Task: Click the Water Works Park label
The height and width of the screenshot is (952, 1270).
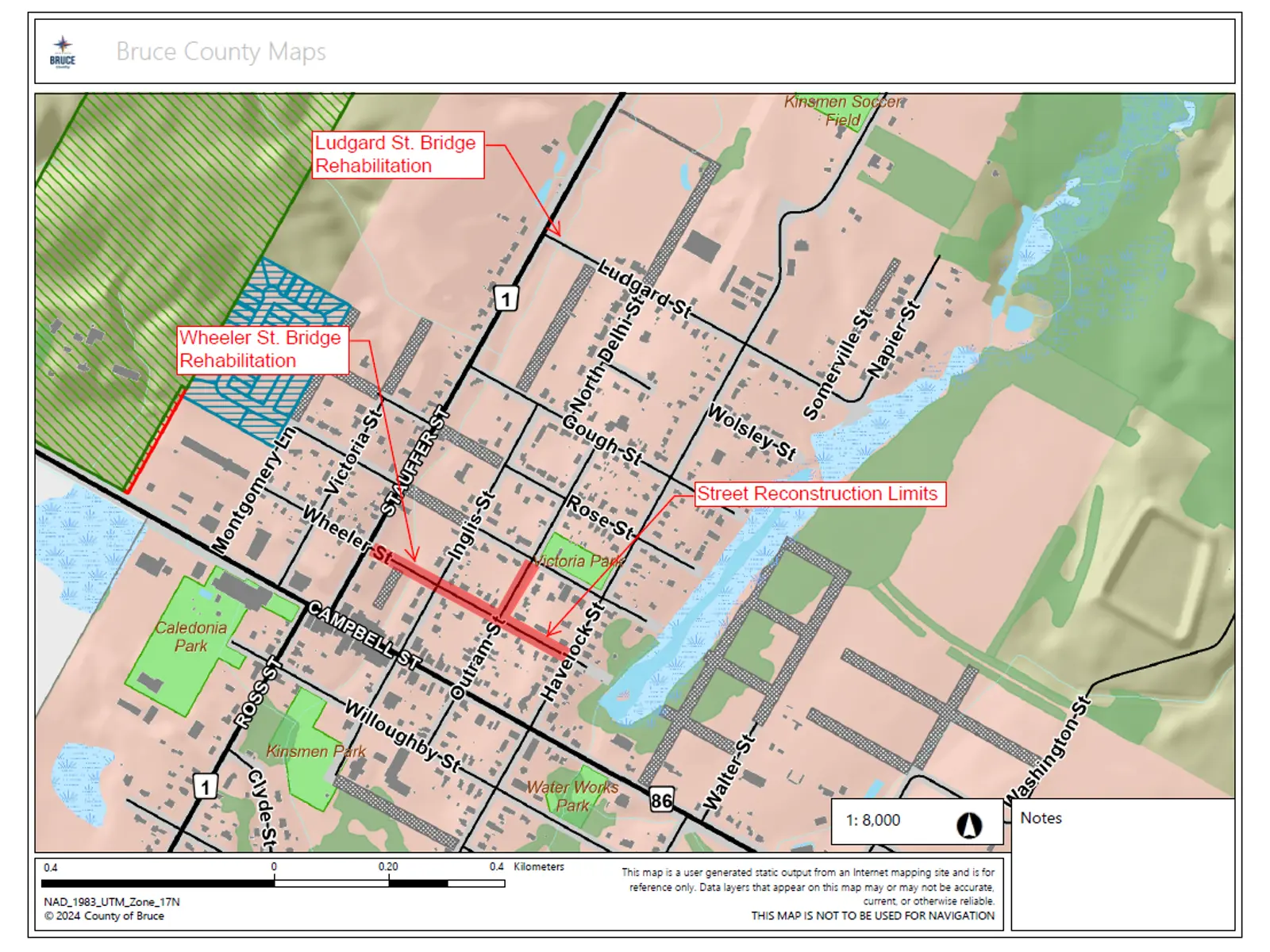Action: (x=573, y=797)
